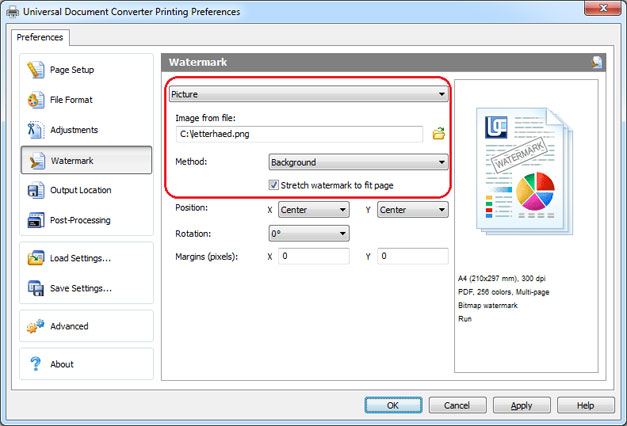Click the Margins Y input field
This screenshot has width=627, height=426.
pyautogui.click(x=413, y=256)
